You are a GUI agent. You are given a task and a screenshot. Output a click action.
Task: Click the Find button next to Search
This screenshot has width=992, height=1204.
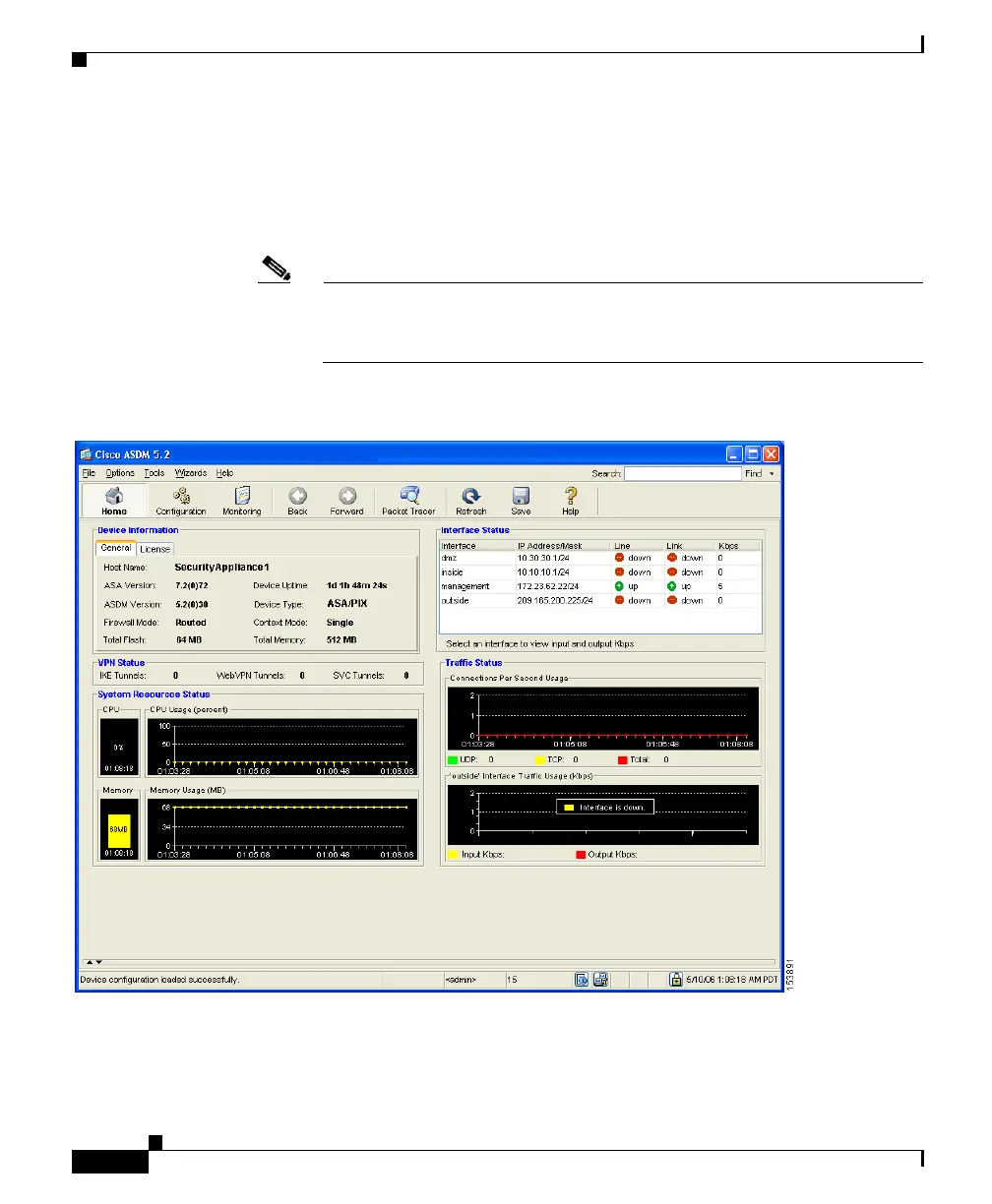[753, 473]
